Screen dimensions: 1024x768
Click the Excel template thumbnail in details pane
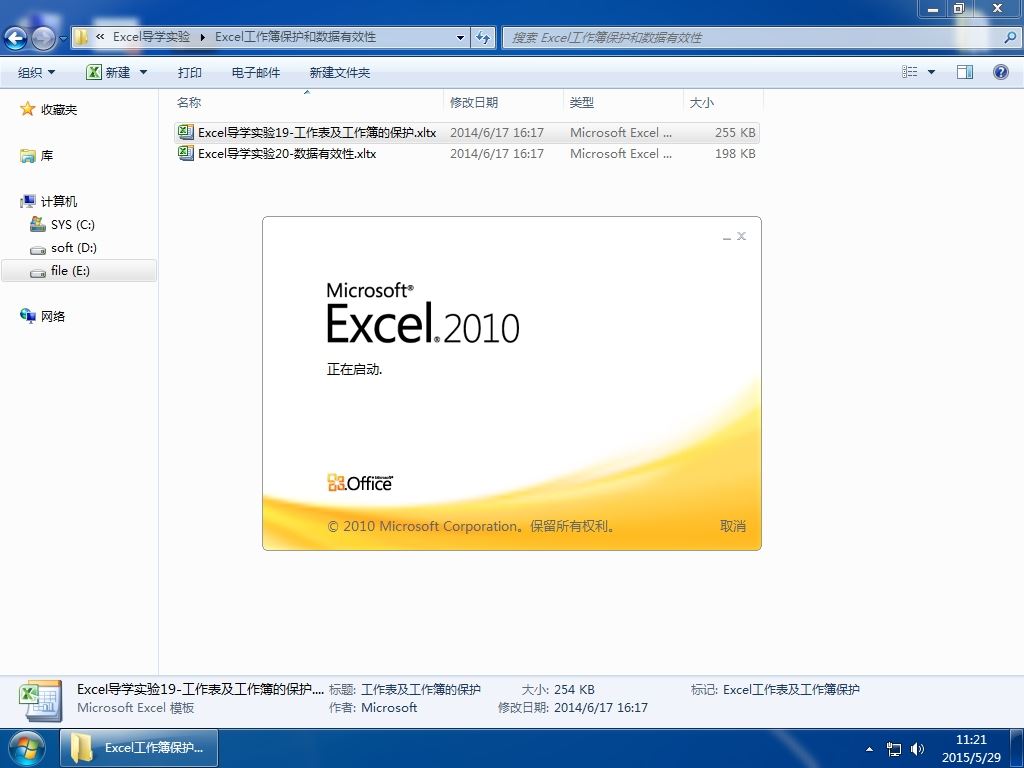pos(40,699)
